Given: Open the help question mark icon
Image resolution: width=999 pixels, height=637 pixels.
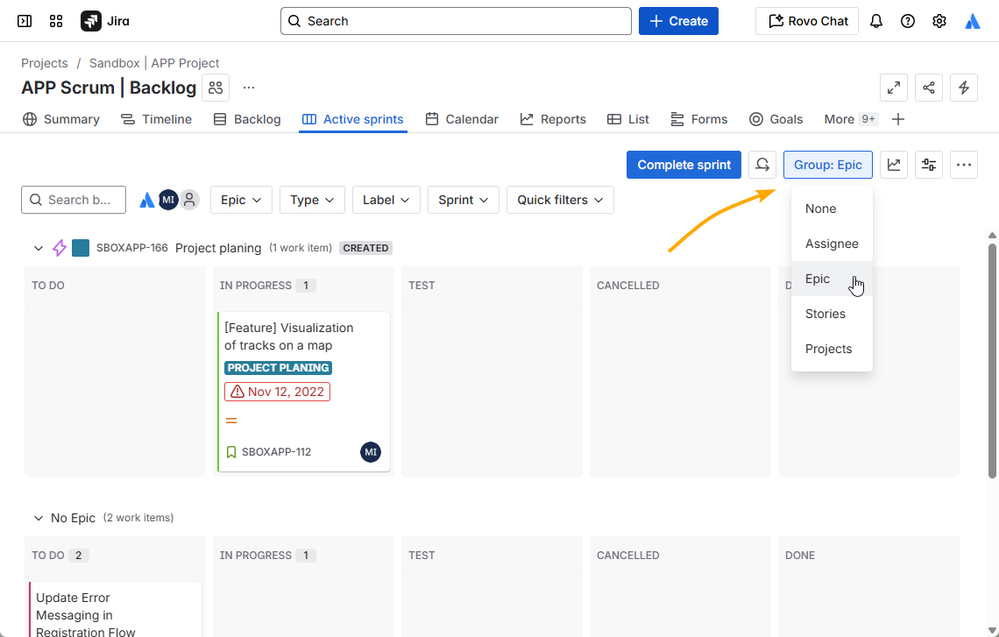Looking at the screenshot, I should (907, 21).
